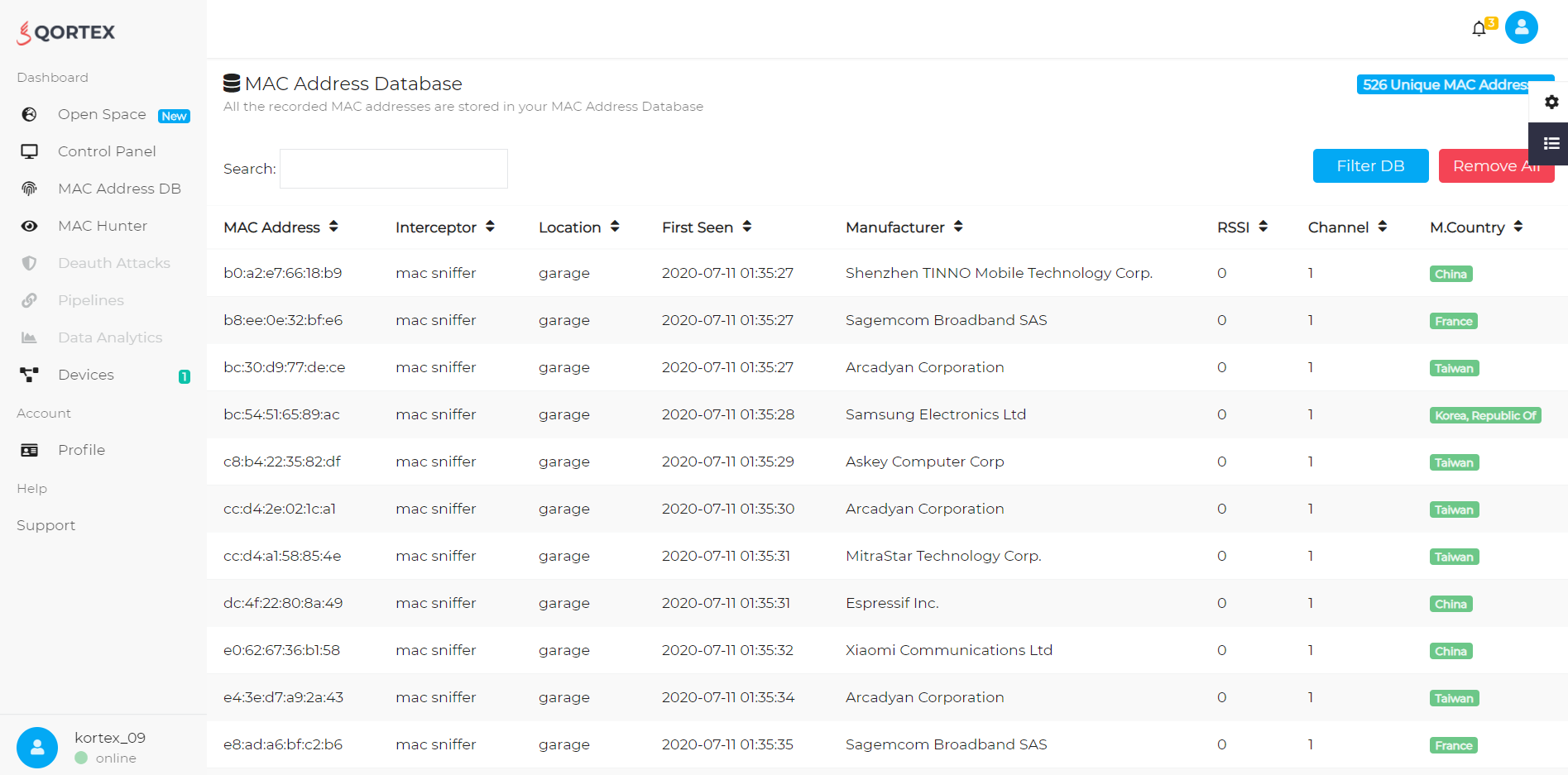
Task: Click the Pipelines link icon
Action: (x=29, y=300)
